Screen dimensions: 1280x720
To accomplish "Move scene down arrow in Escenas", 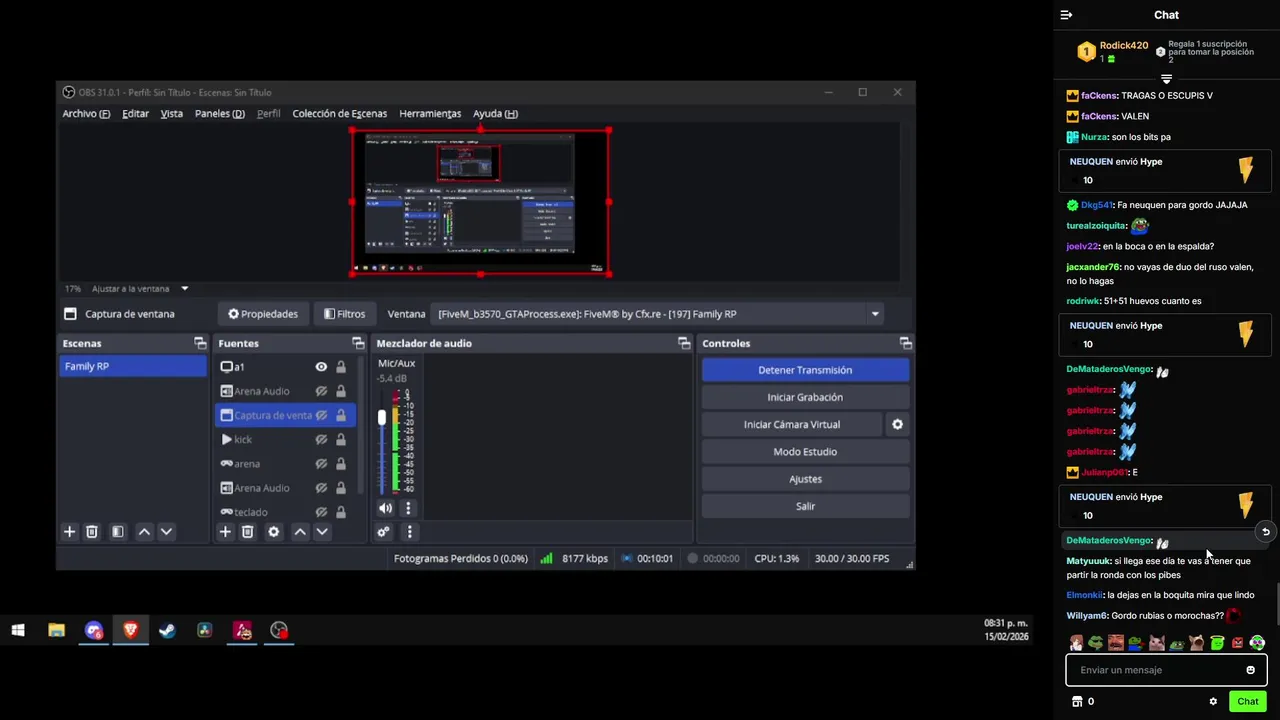I will (166, 532).
